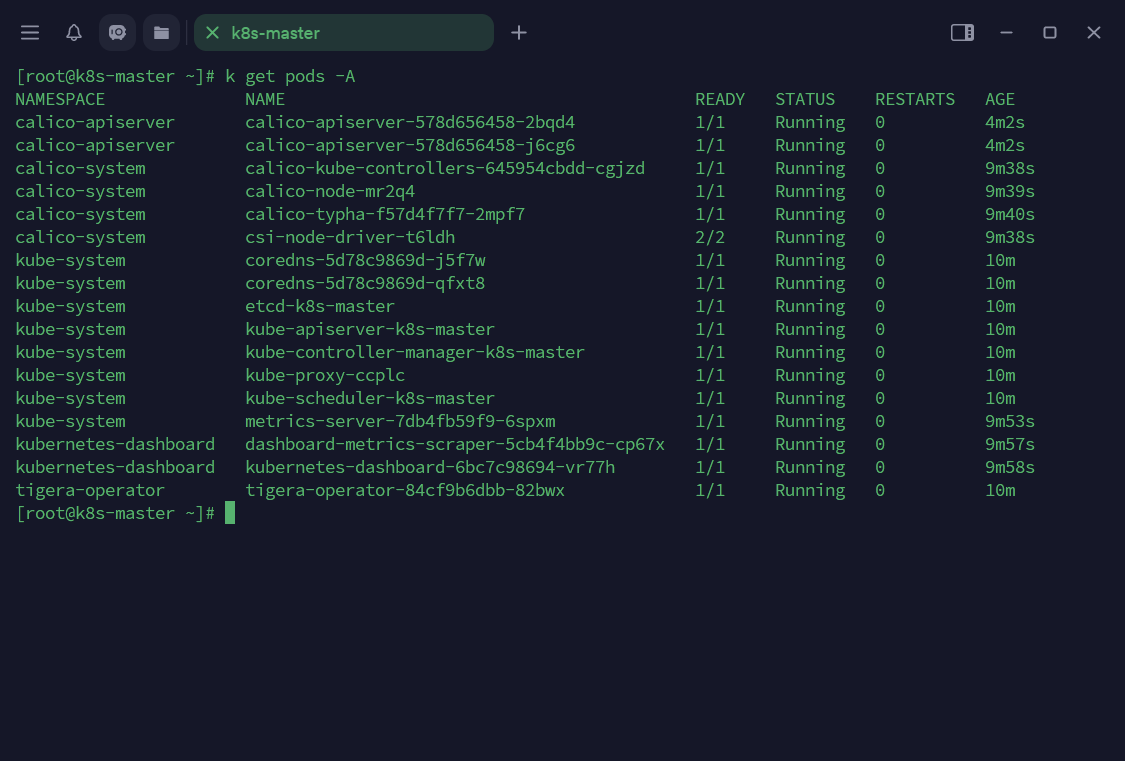Viewport: 1125px width, 761px height.
Task: Open the robot assistant icon
Action: tap(117, 33)
